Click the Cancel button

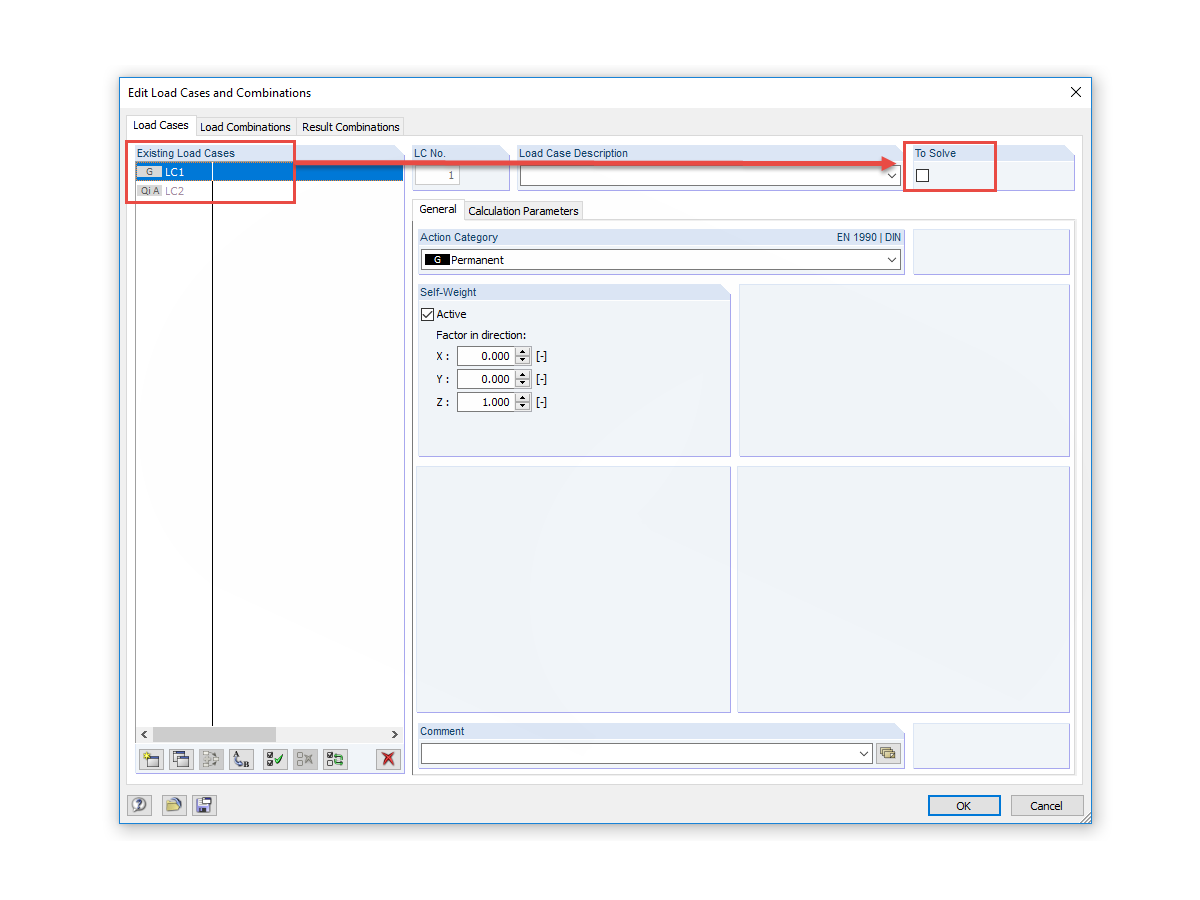point(1047,806)
